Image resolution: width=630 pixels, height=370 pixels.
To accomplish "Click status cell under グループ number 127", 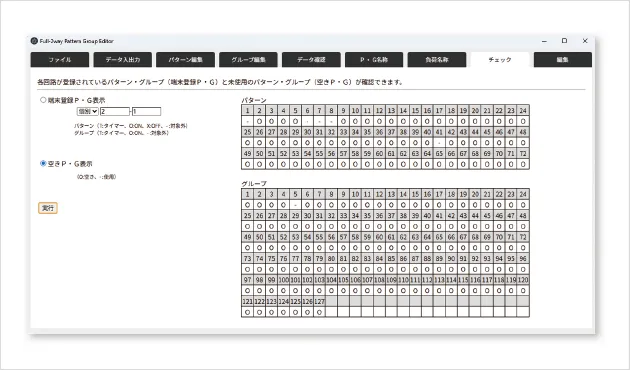I will coord(319,312).
